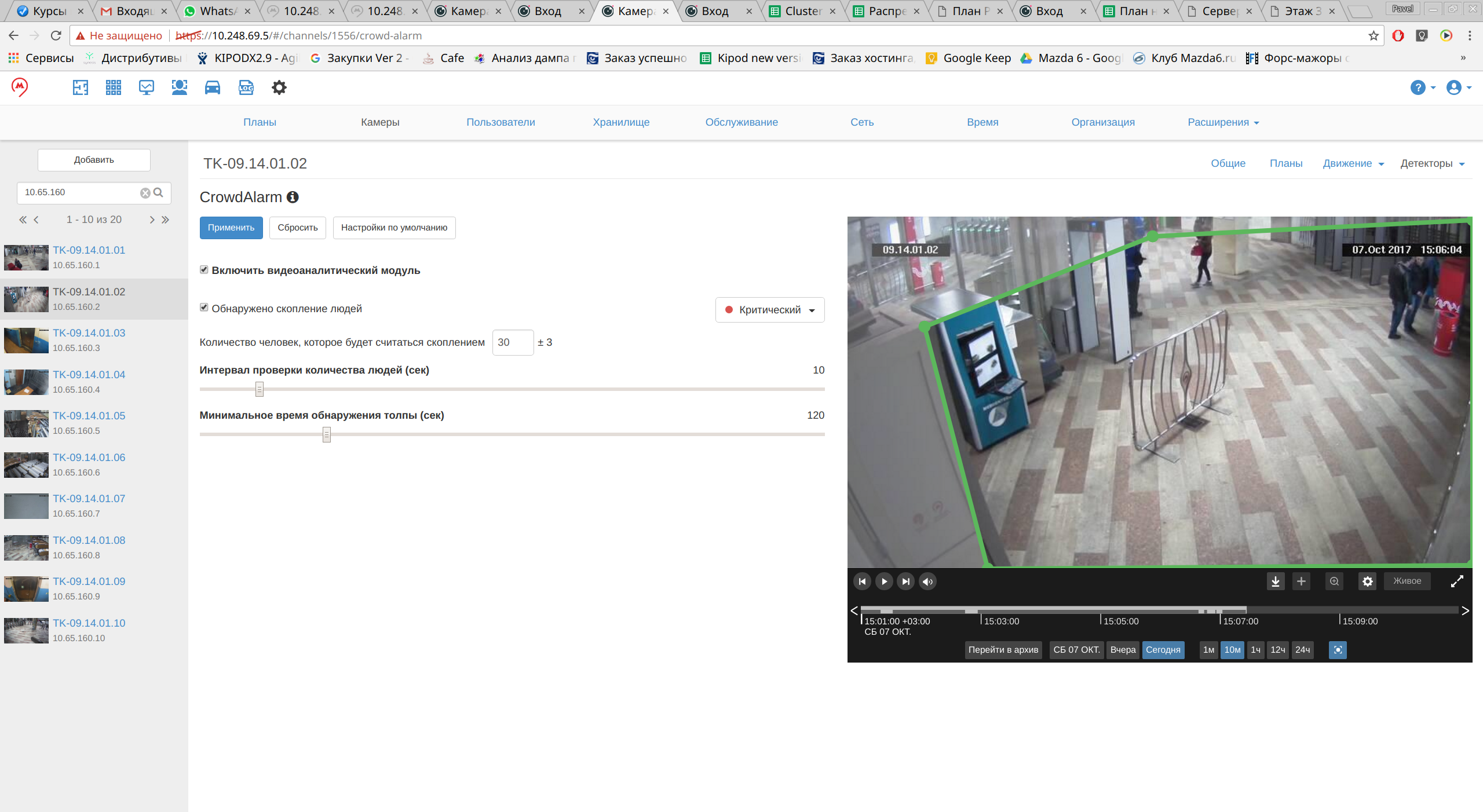Viewport: 1483px width, 812px height.
Task: Go to first page of camera list
Action: 23,220
